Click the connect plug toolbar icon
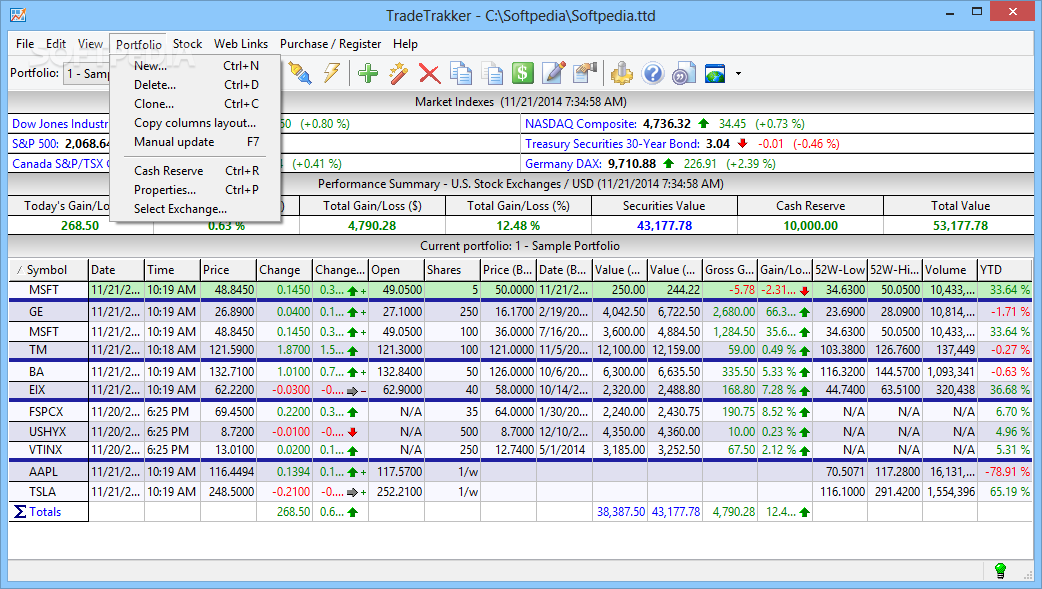The width and height of the screenshot is (1042, 589). click(300, 72)
